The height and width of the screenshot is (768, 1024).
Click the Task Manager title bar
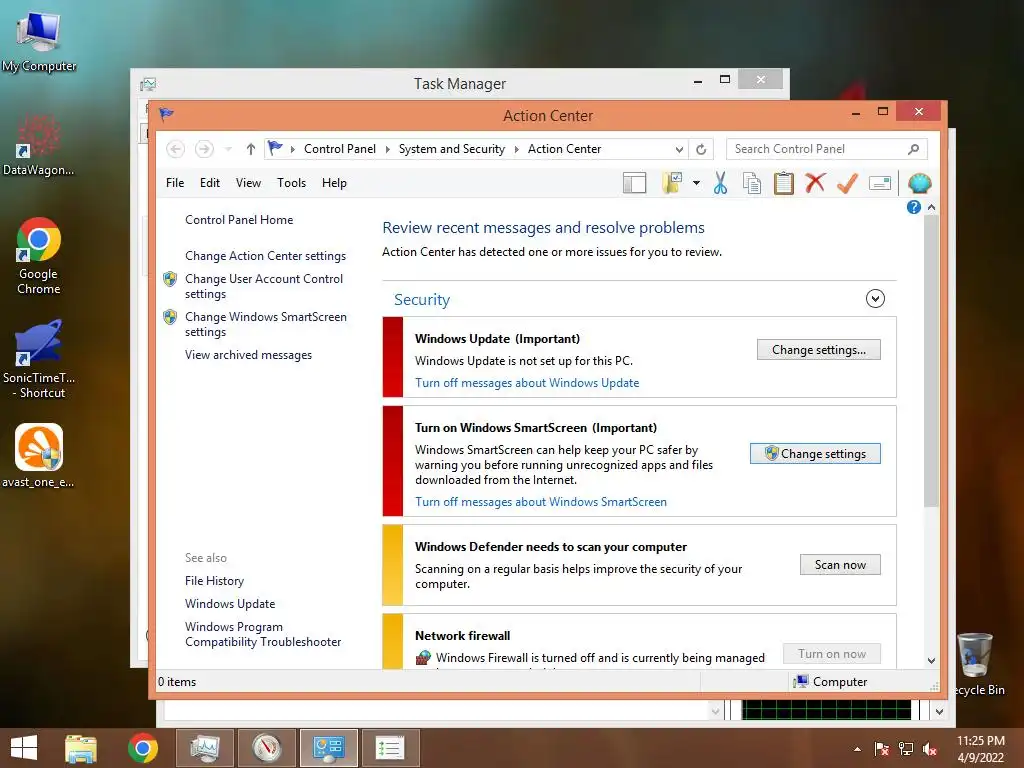tap(460, 84)
